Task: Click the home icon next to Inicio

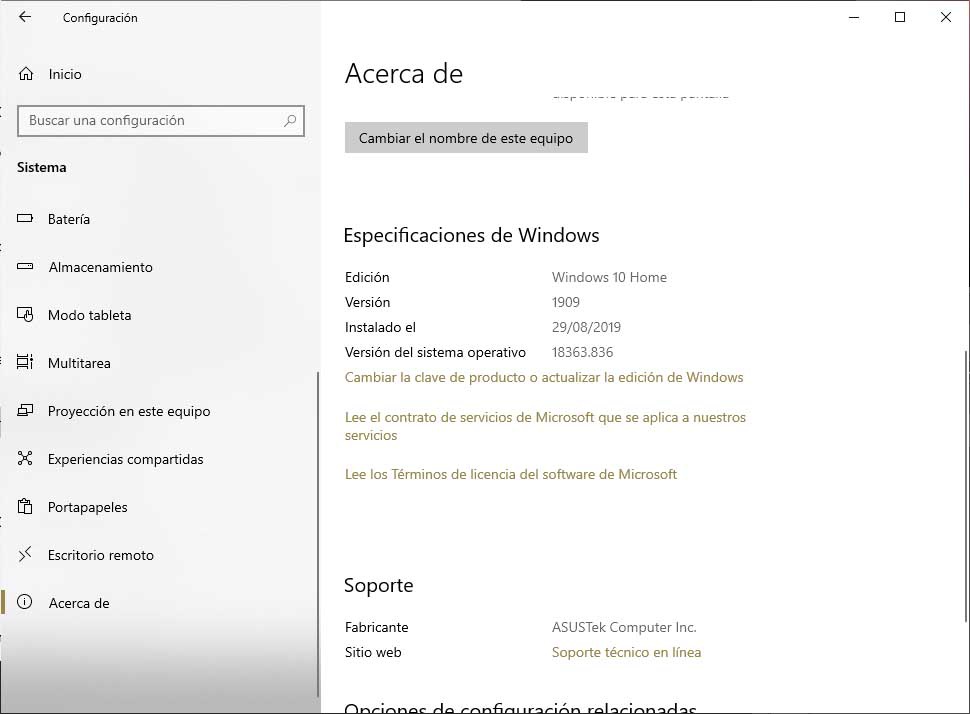Action: (x=26, y=73)
